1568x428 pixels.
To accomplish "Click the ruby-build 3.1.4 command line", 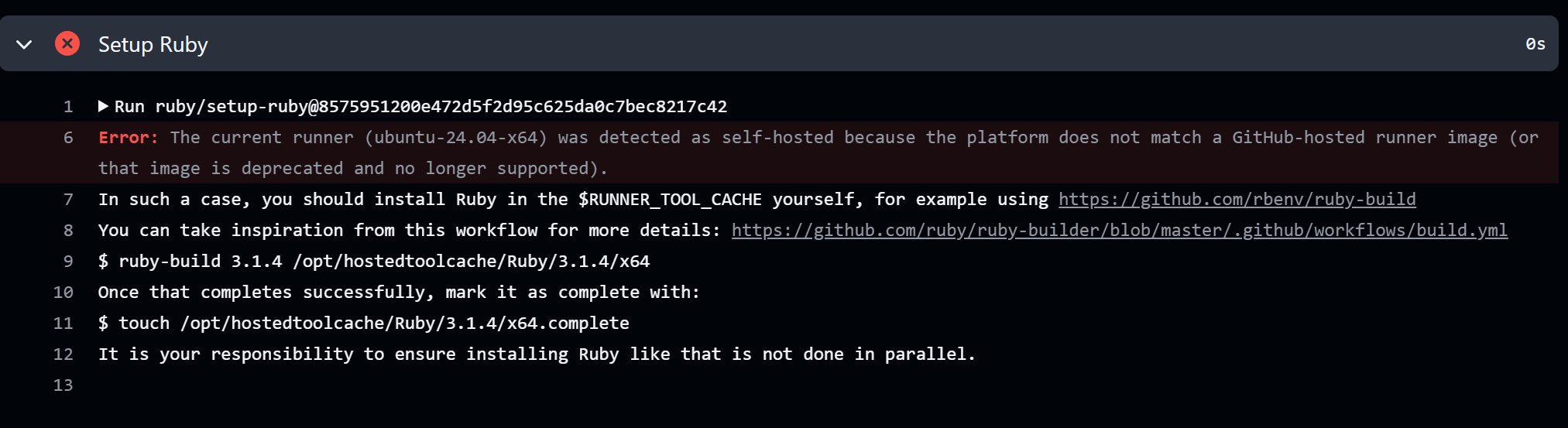I will pyautogui.click(x=374, y=262).
